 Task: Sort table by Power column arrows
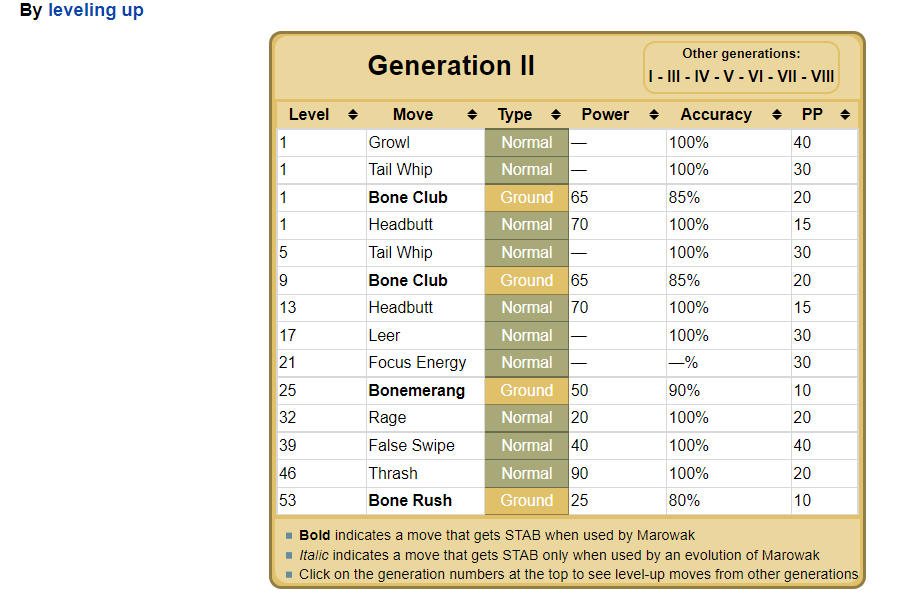[x=654, y=114]
